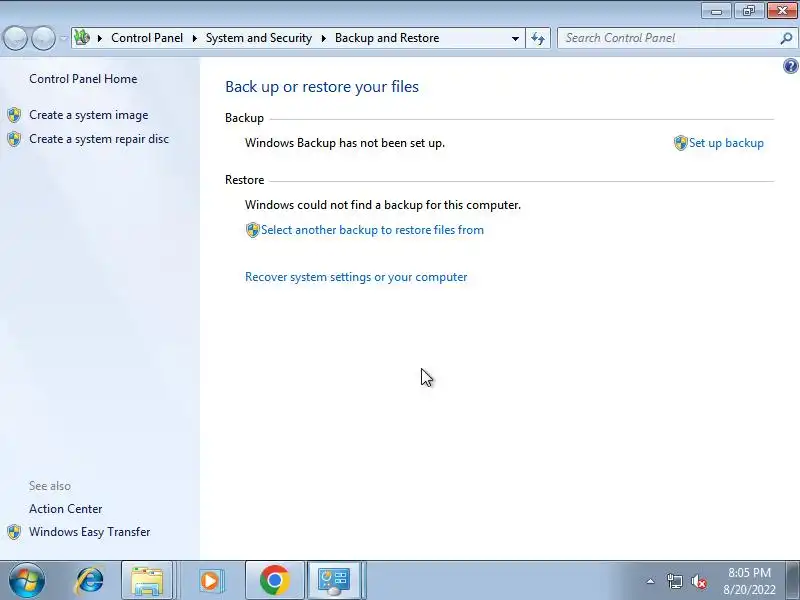
Task: Restore down the Control Panel window
Action: [x=748, y=11]
